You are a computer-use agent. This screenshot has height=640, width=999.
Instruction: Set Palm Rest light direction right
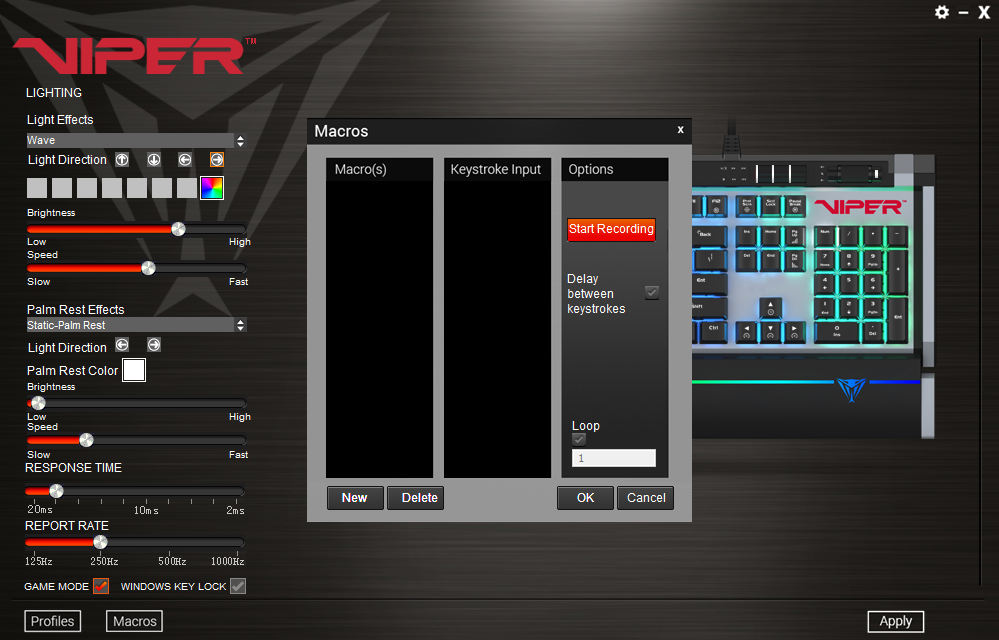(154, 345)
